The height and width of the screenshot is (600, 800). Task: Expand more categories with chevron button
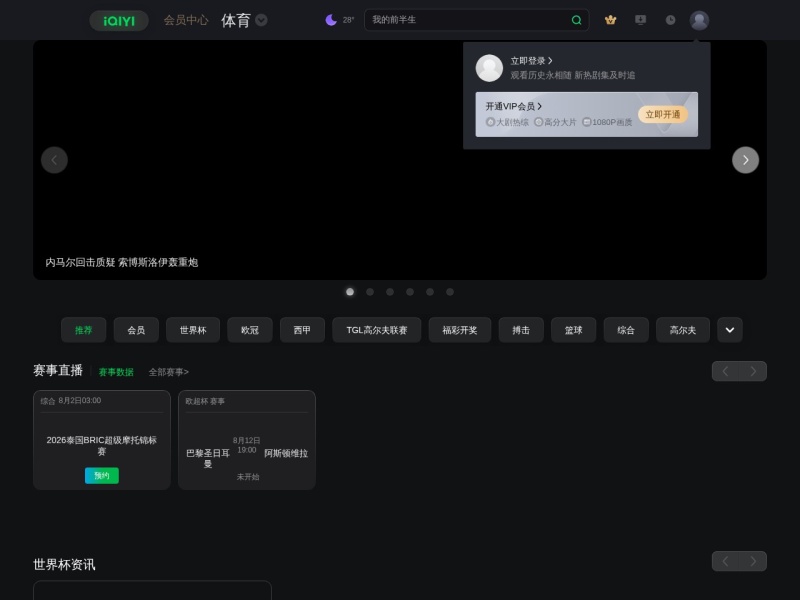pyautogui.click(x=730, y=330)
